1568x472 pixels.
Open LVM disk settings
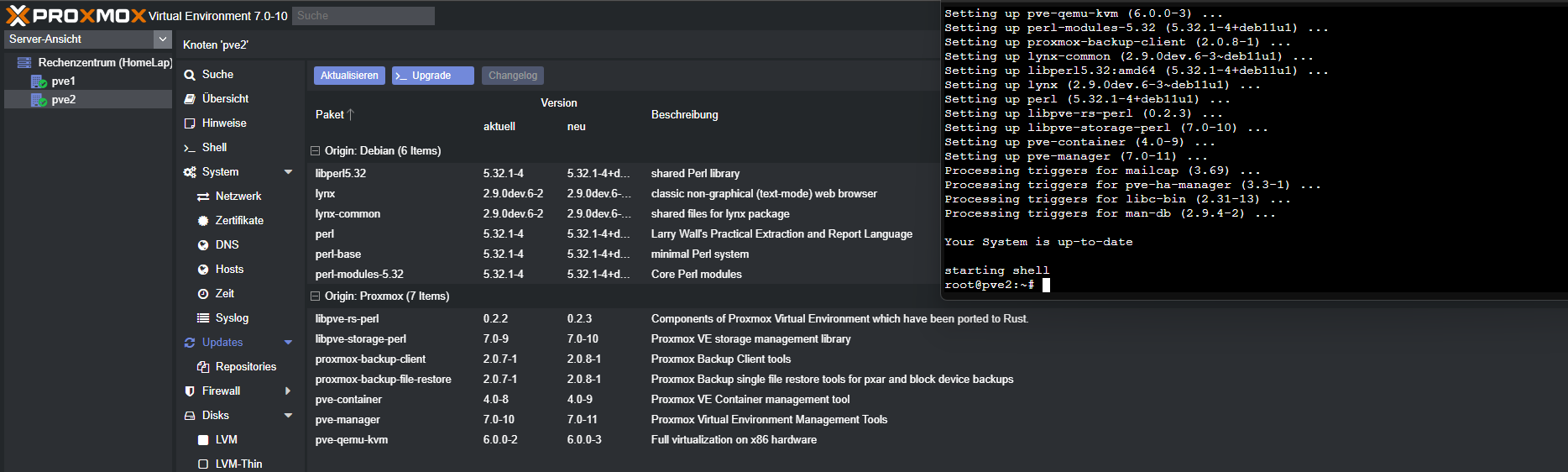[x=227, y=439]
